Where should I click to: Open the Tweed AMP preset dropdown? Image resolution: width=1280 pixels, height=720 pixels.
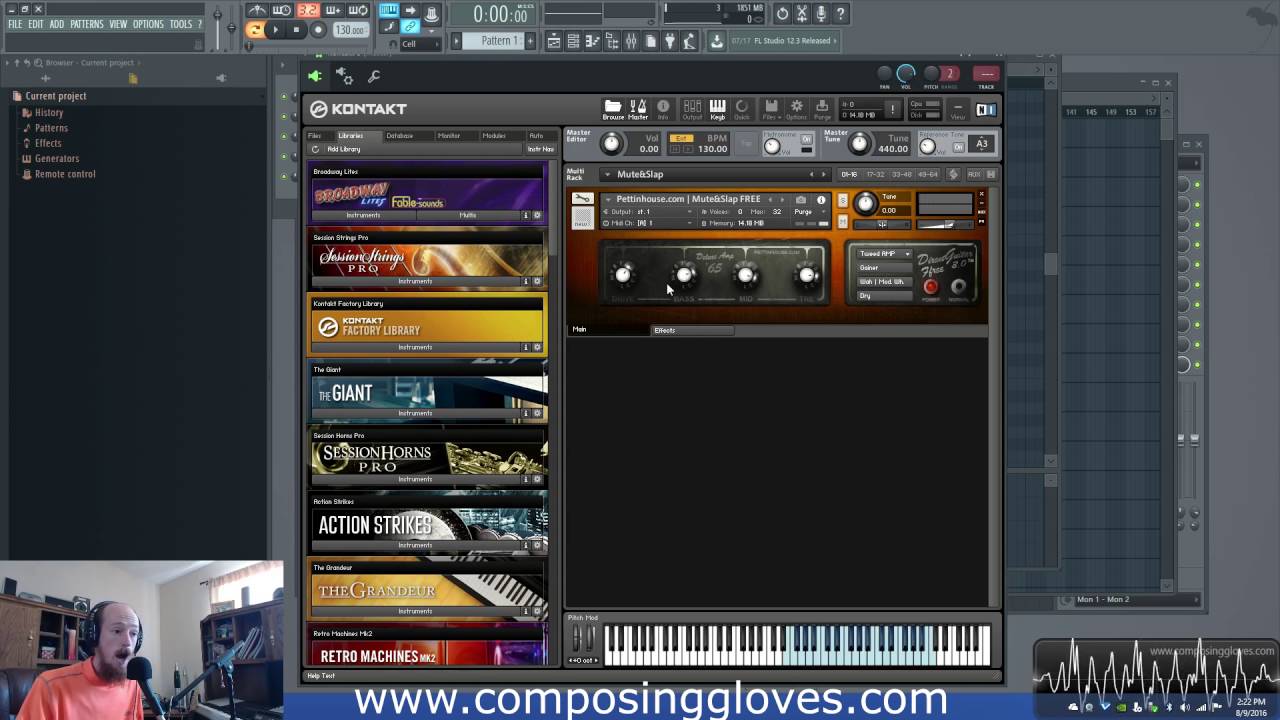tap(885, 254)
